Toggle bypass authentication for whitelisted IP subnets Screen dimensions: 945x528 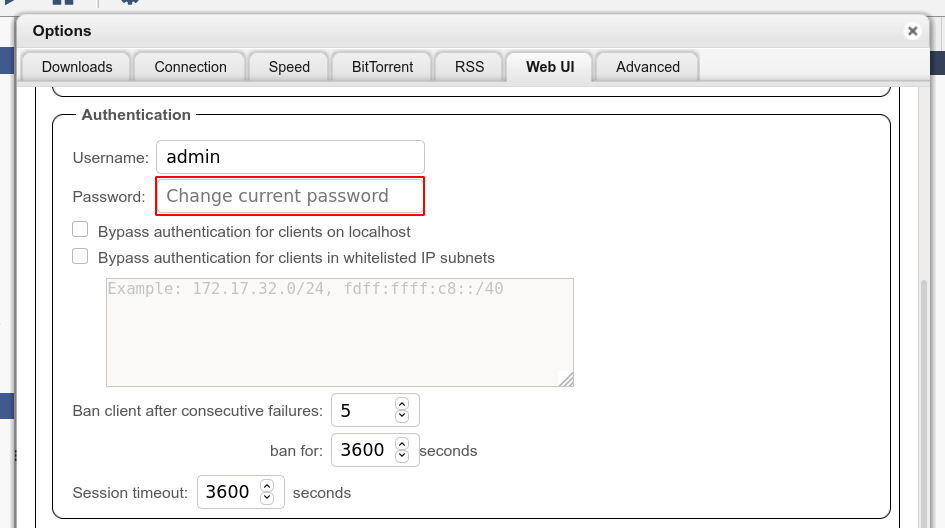tap(81, 257)
